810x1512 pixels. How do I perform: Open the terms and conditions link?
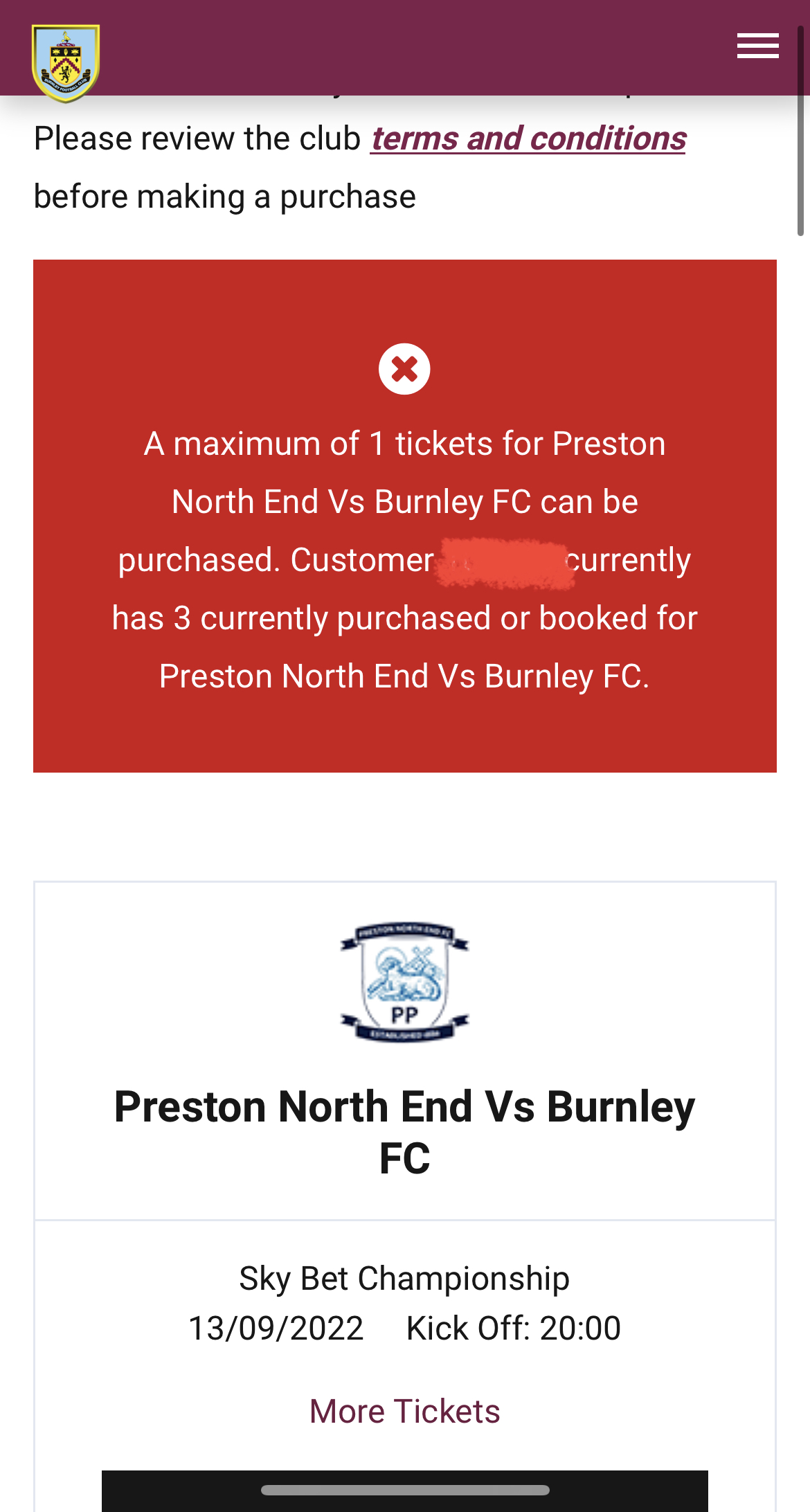[528, 138]
